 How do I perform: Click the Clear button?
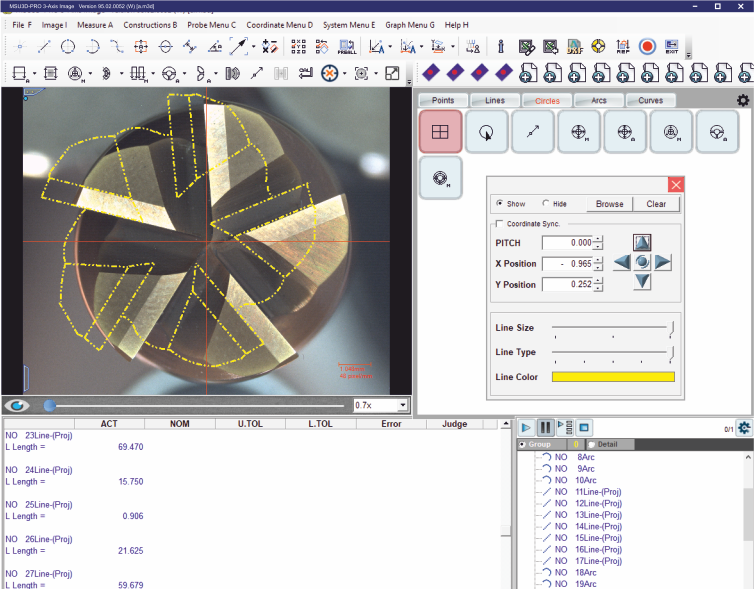pyautogui.click(x=656, y=203)
